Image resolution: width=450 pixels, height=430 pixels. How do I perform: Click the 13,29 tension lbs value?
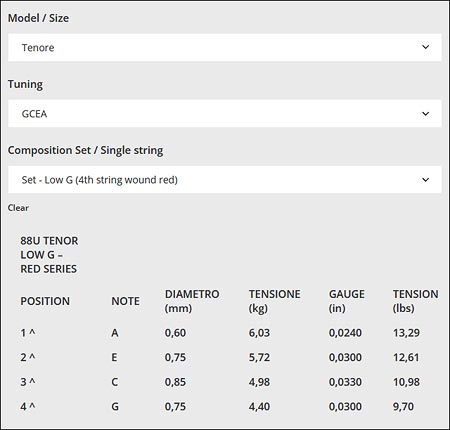[x=406, y=333]
